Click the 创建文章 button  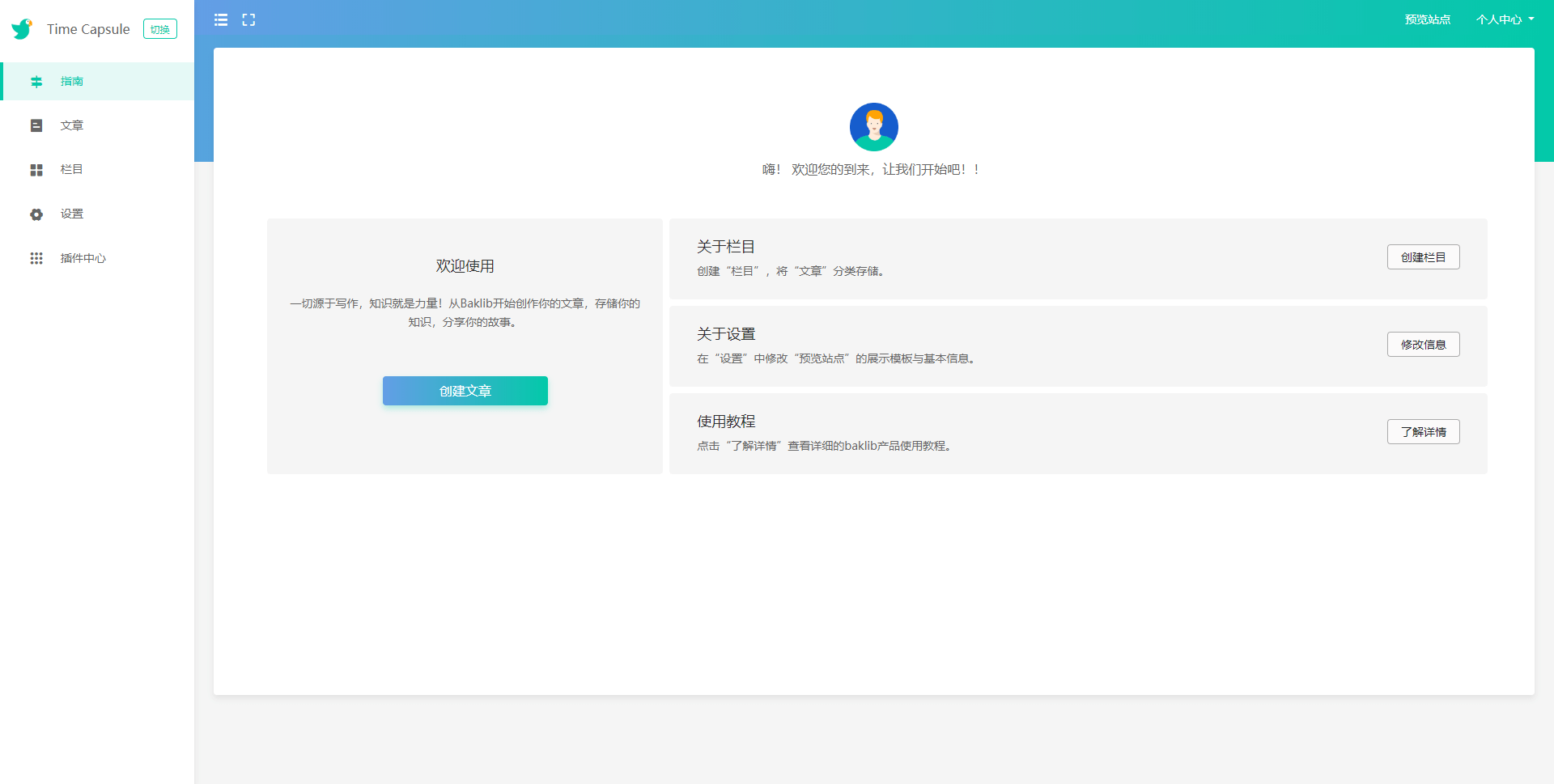465,391
